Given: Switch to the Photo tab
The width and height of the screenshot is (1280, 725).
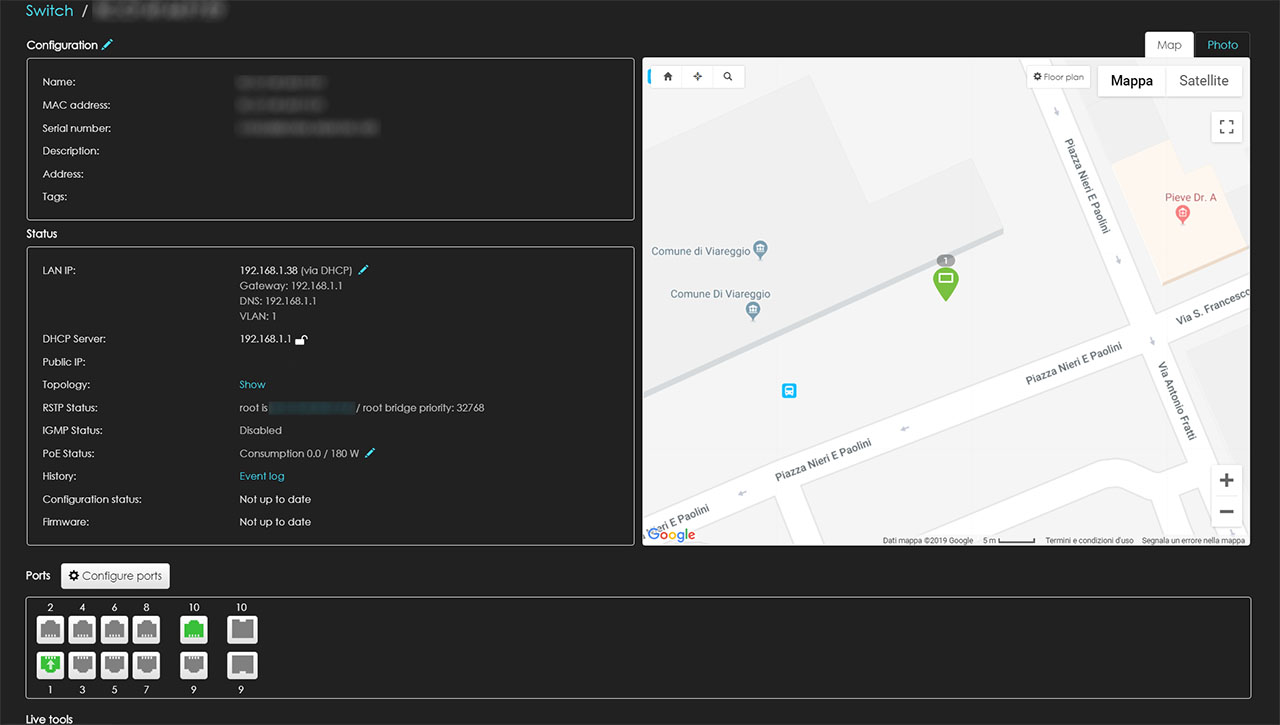Looking at the screenshot, I should click(x=1222, y=45).
